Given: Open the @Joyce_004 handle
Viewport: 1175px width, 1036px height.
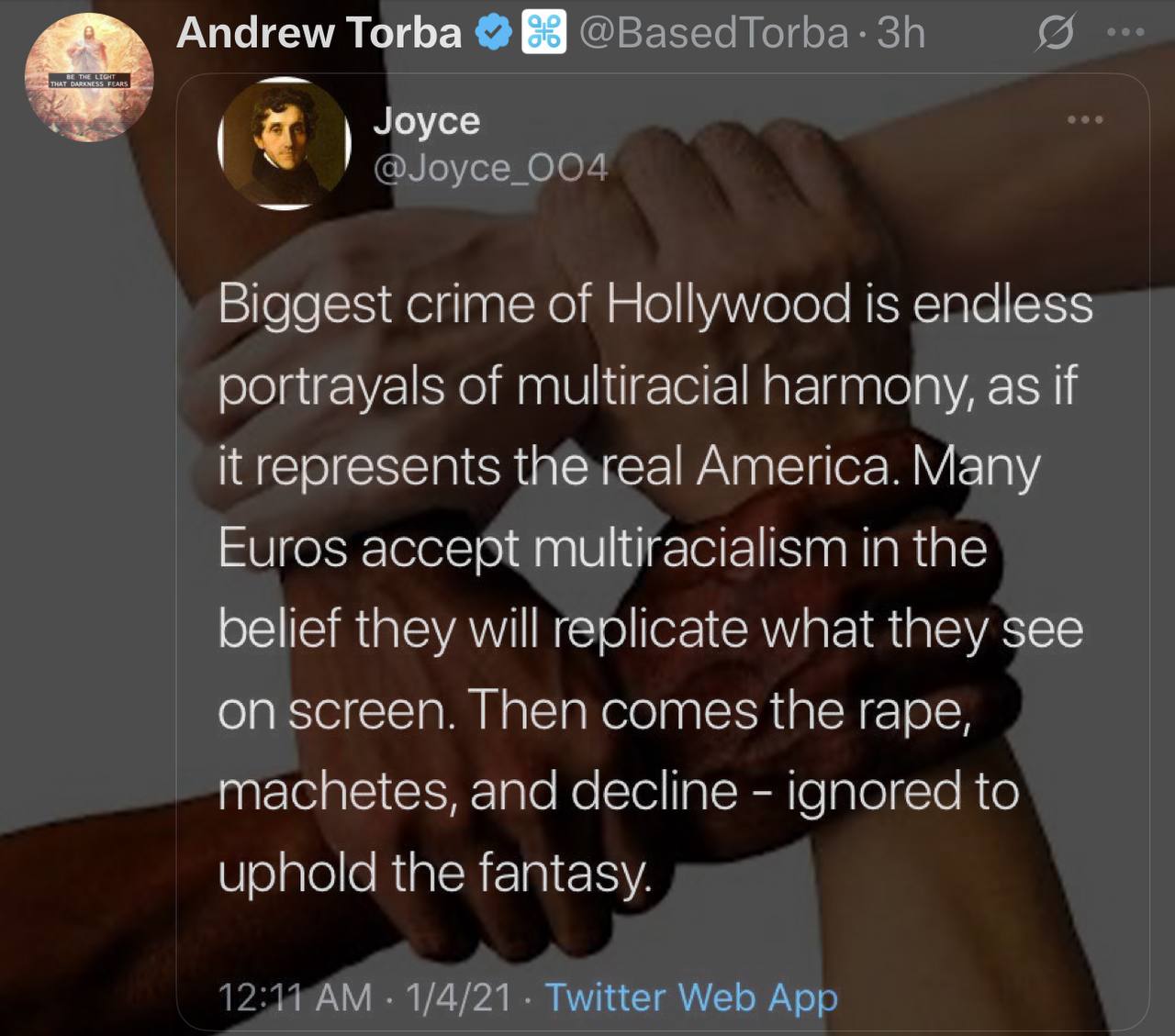Looking at the screenshot, I should point(490,168).
